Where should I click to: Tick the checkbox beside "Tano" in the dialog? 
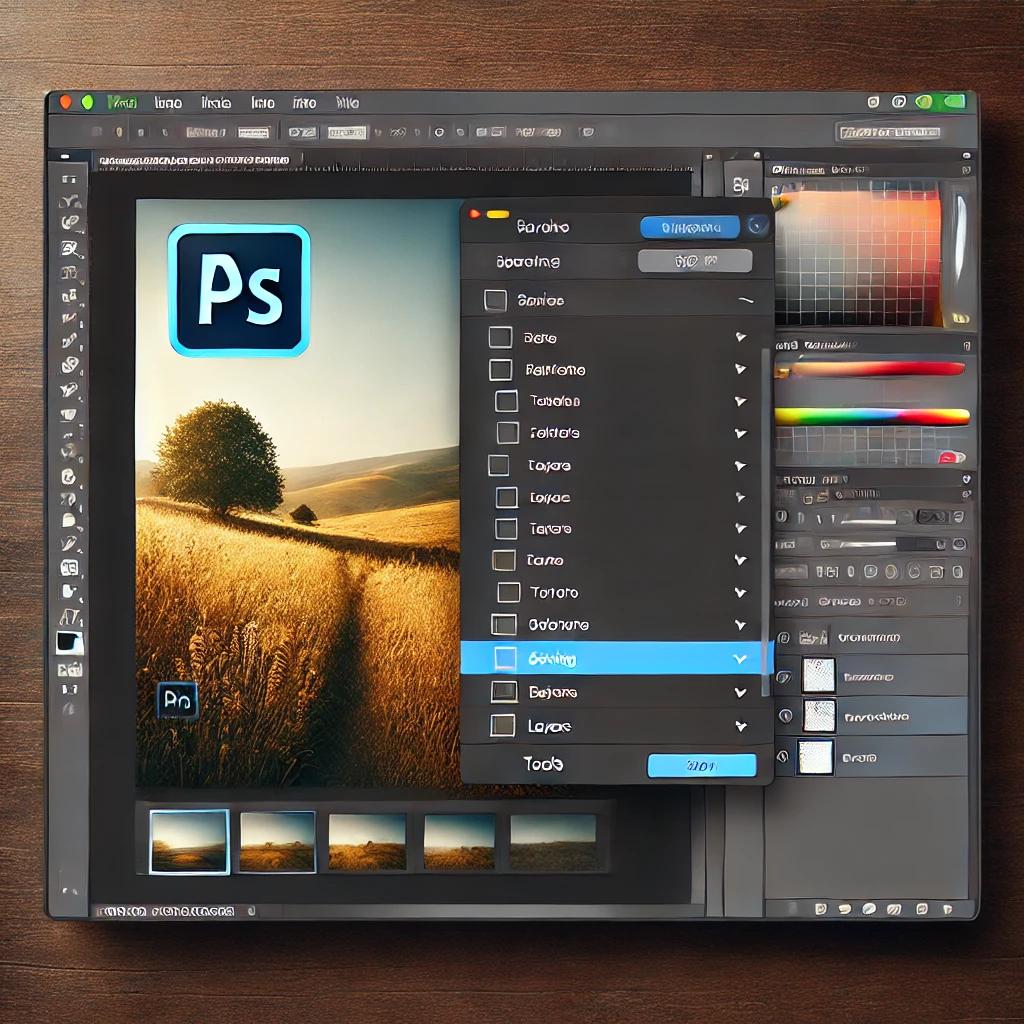[x=504, y=560]
